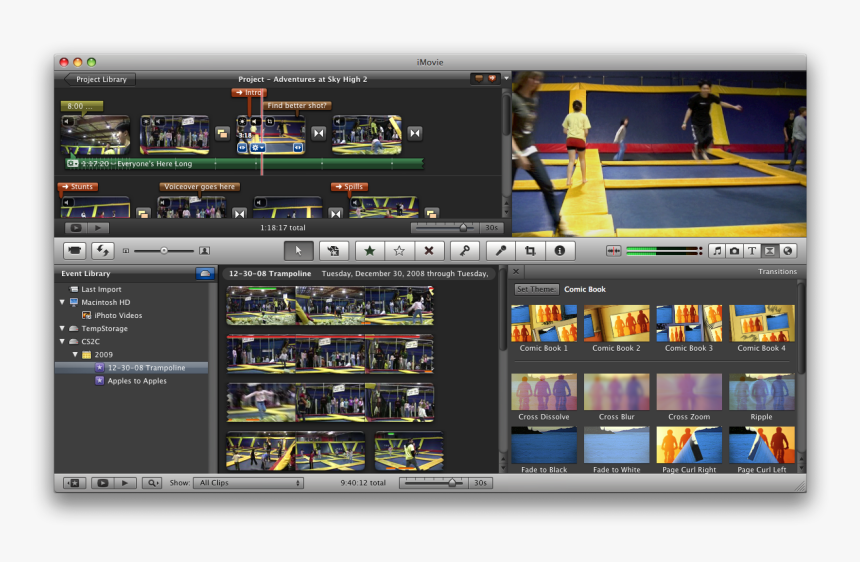Viewport: 860px width, 562px height.
Task: Toggle group events by disk icon
Action: [x=205, y=273]
